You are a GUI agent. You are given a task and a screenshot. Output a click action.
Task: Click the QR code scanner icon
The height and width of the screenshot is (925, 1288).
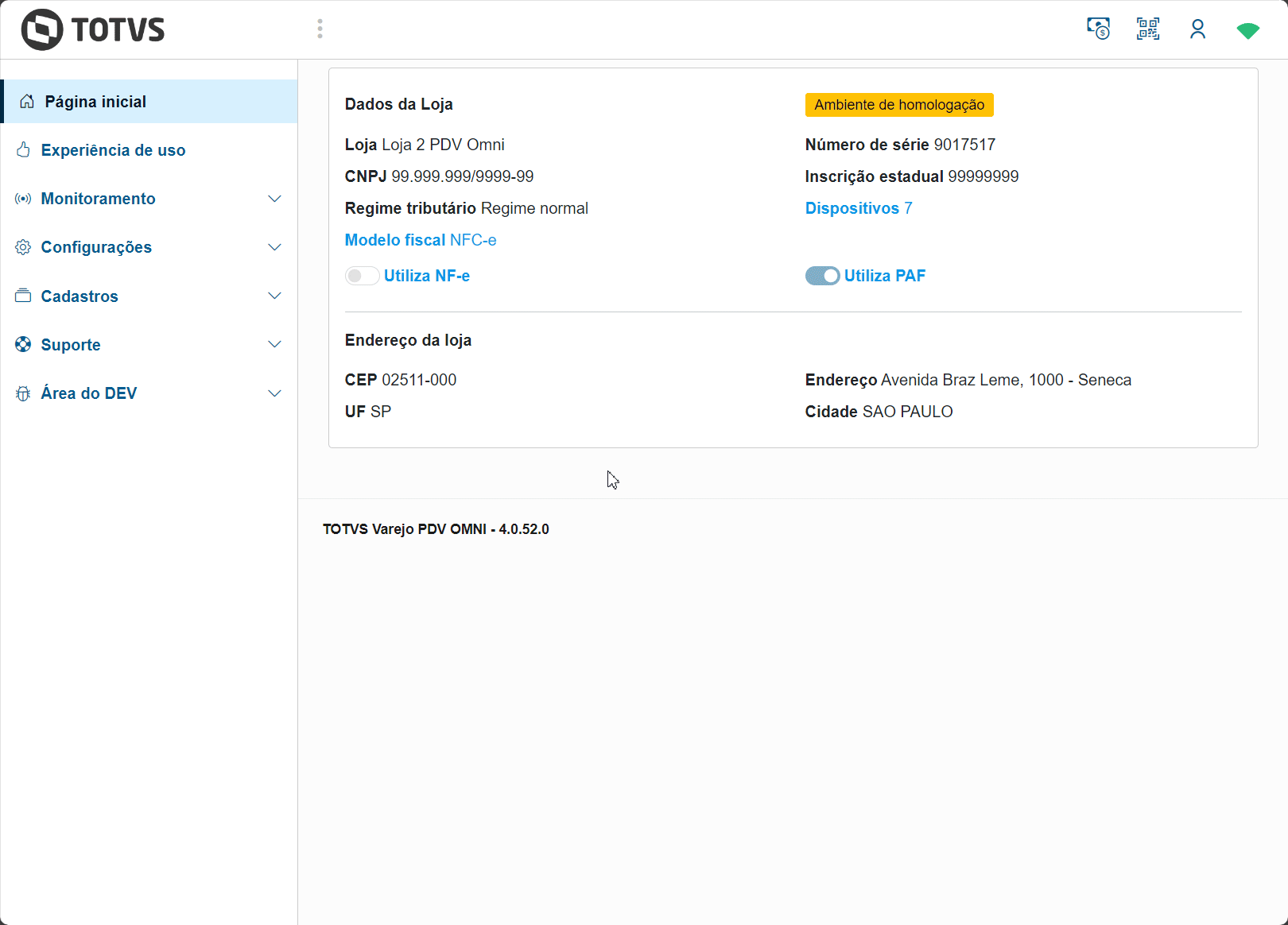pos(1148,29)
